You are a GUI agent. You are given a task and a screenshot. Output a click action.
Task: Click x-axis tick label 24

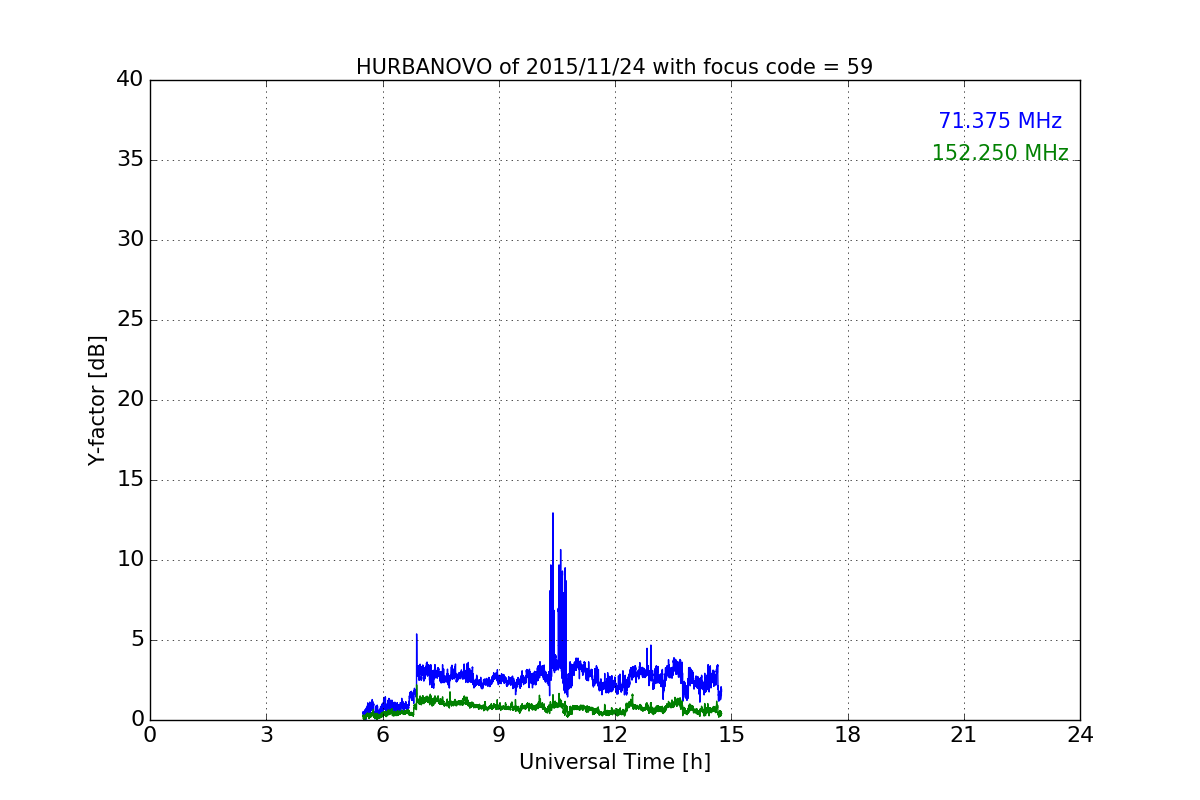1080,735
